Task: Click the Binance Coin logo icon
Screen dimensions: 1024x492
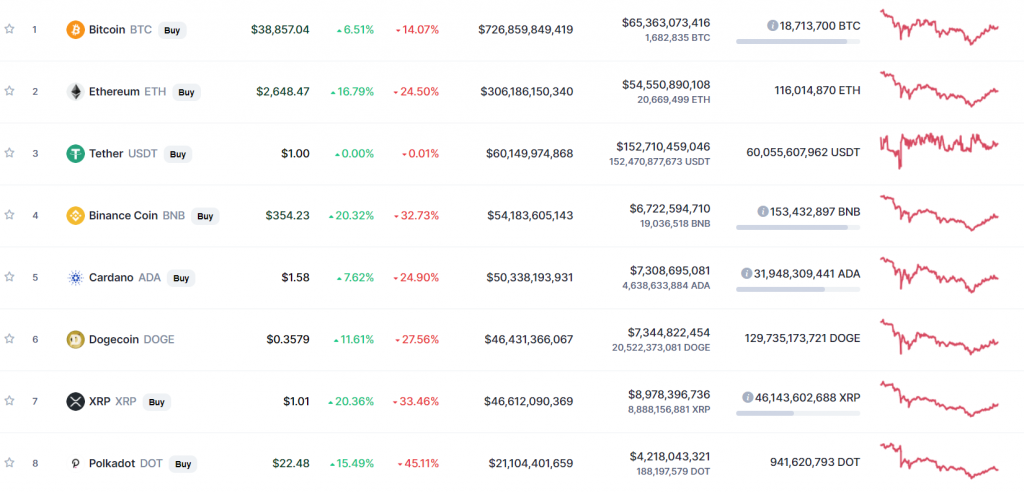Action: pyautogui.click(x=75, y=215)
